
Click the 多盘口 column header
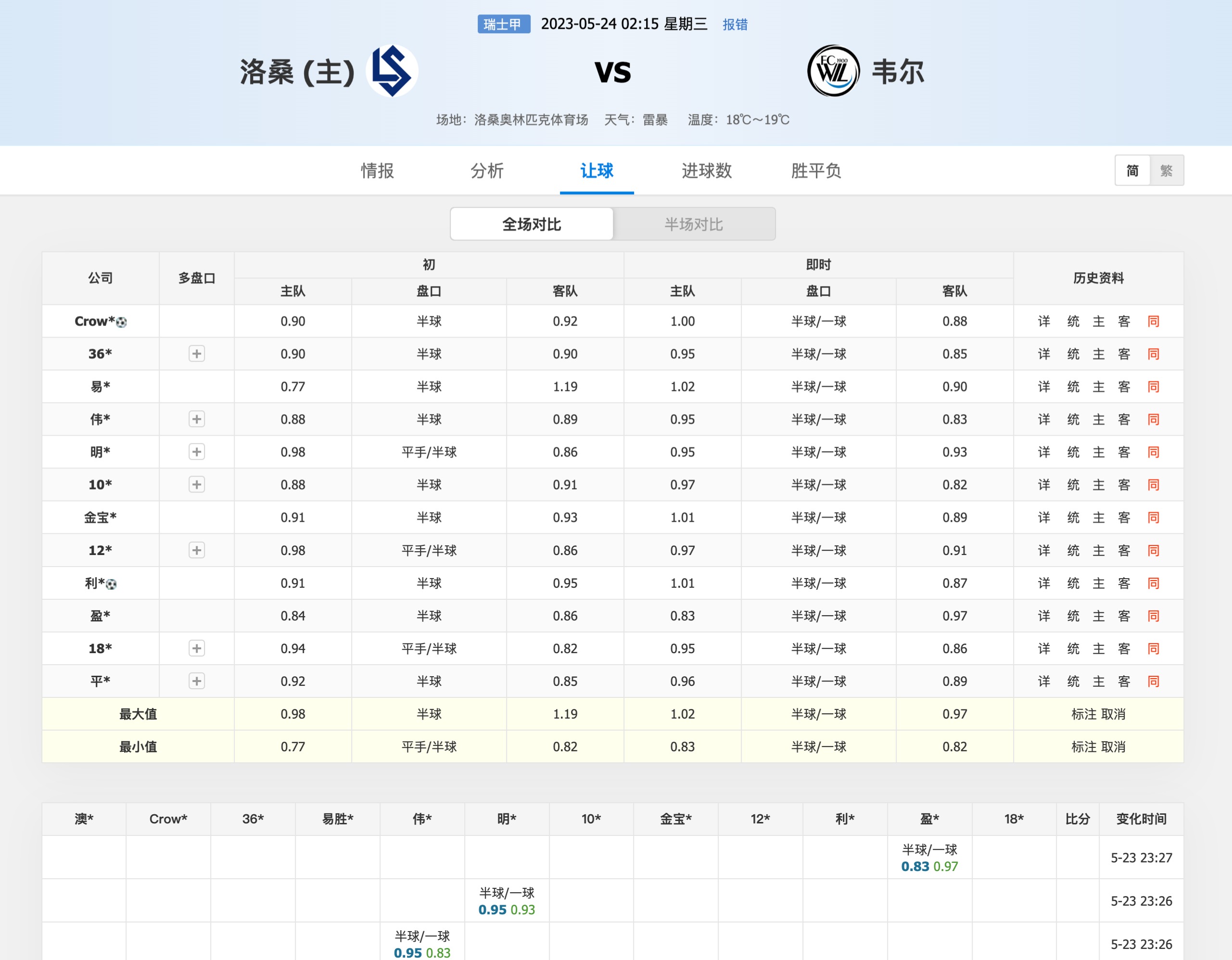[x=196, y=278]
